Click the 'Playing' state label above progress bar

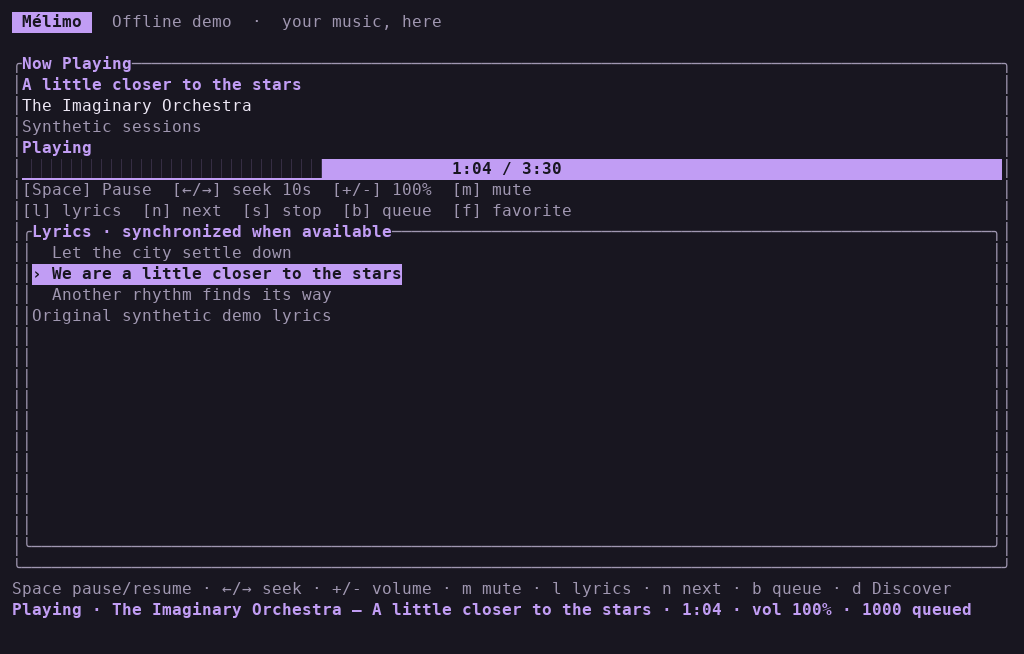[57, 148]
